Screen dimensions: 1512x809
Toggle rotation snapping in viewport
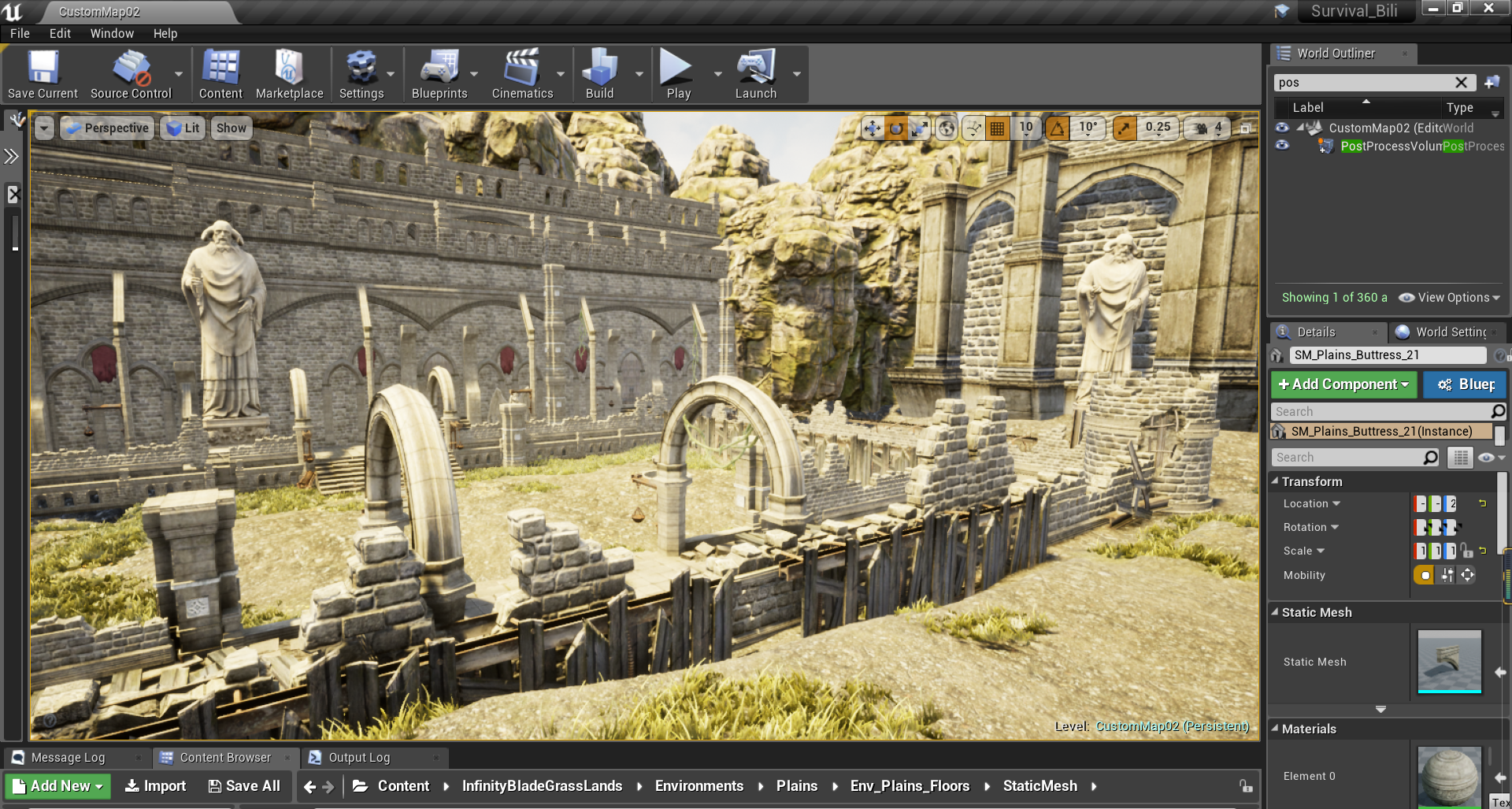[x=1058, y=128]
